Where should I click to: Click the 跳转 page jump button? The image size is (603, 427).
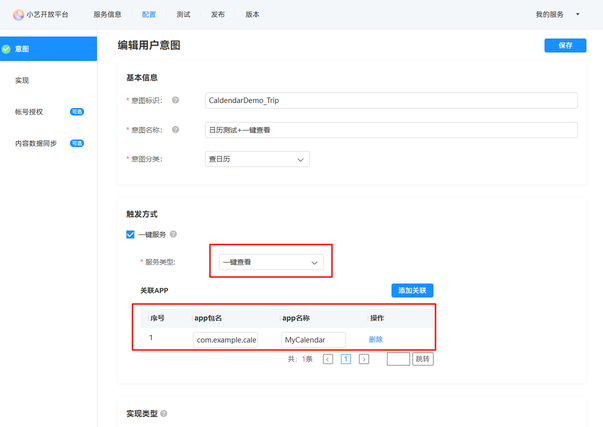[x=423, y=359]
